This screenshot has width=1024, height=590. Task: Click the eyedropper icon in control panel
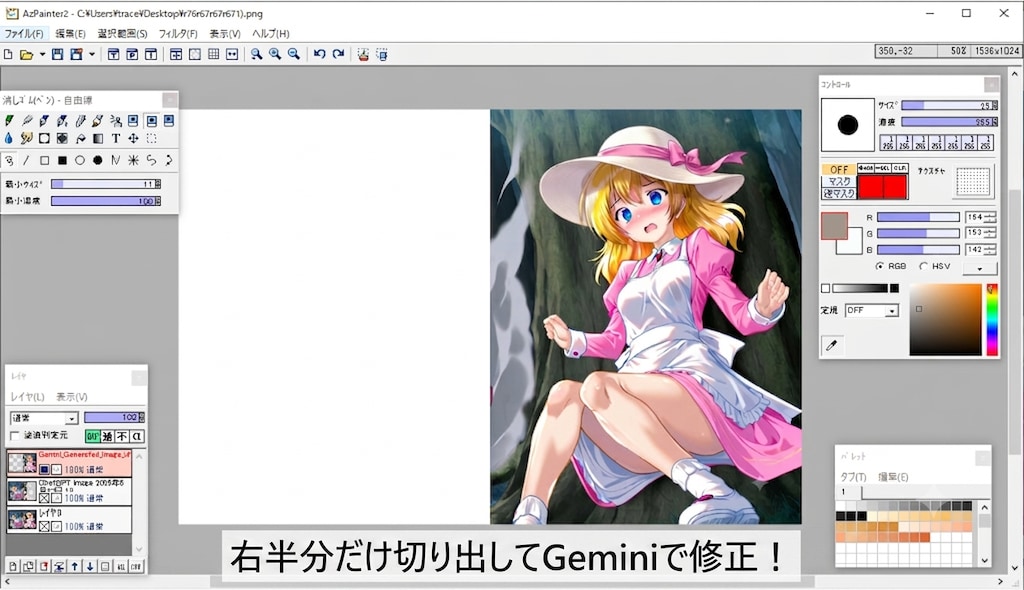831,346
